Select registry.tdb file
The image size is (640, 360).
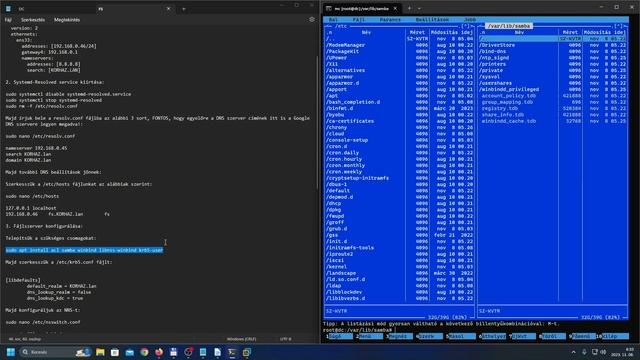point(553,108)
